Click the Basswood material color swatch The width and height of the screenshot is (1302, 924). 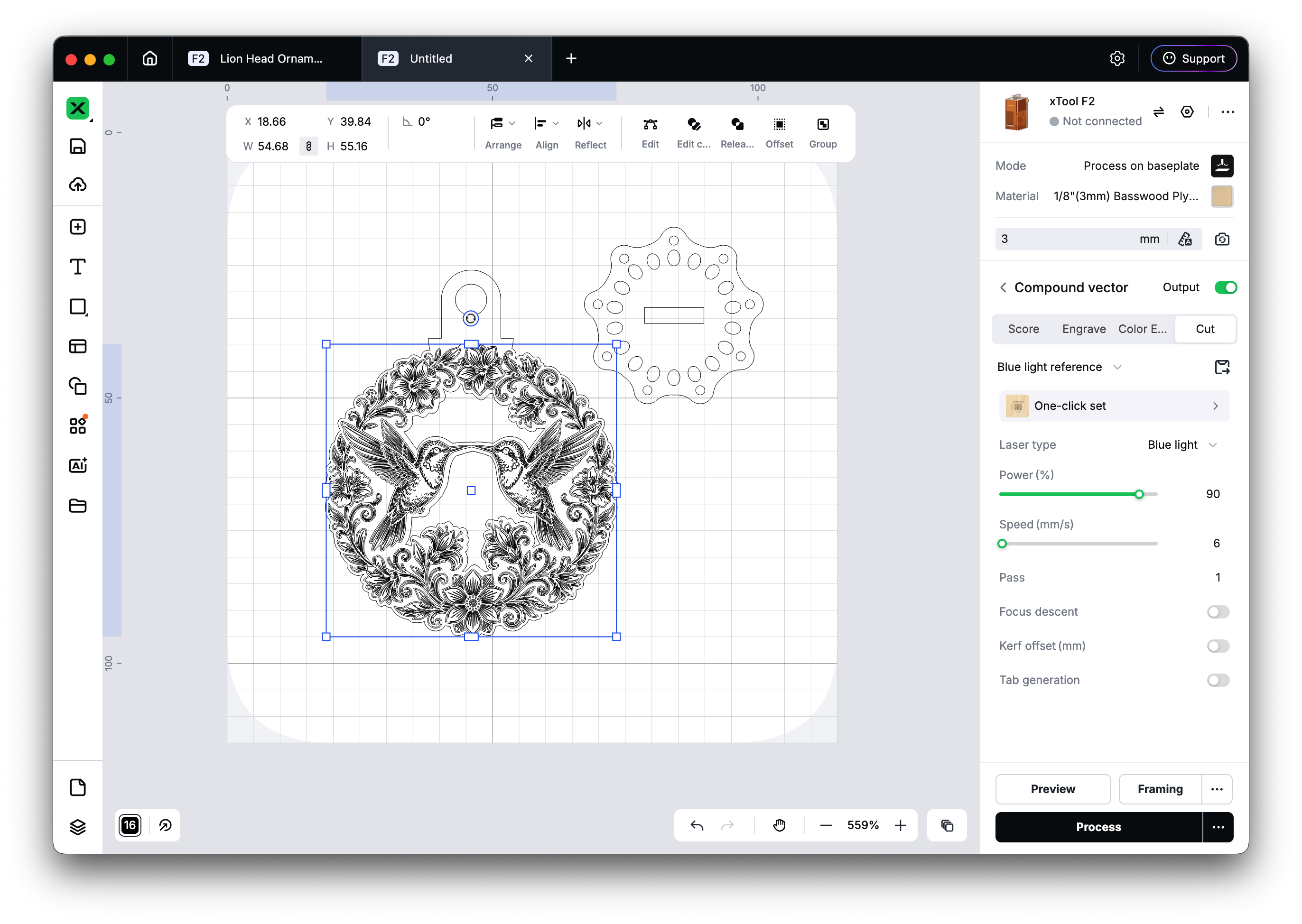[1222, 196]
